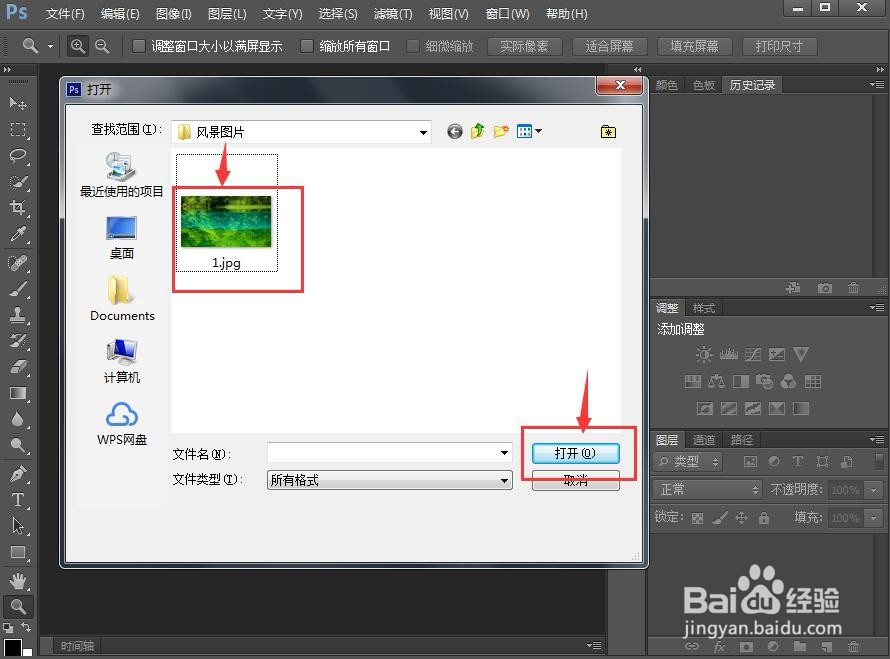Toggle resize window to fit checkbox
890x659 pixels.
pyautogui.click(x=138, y=46)
